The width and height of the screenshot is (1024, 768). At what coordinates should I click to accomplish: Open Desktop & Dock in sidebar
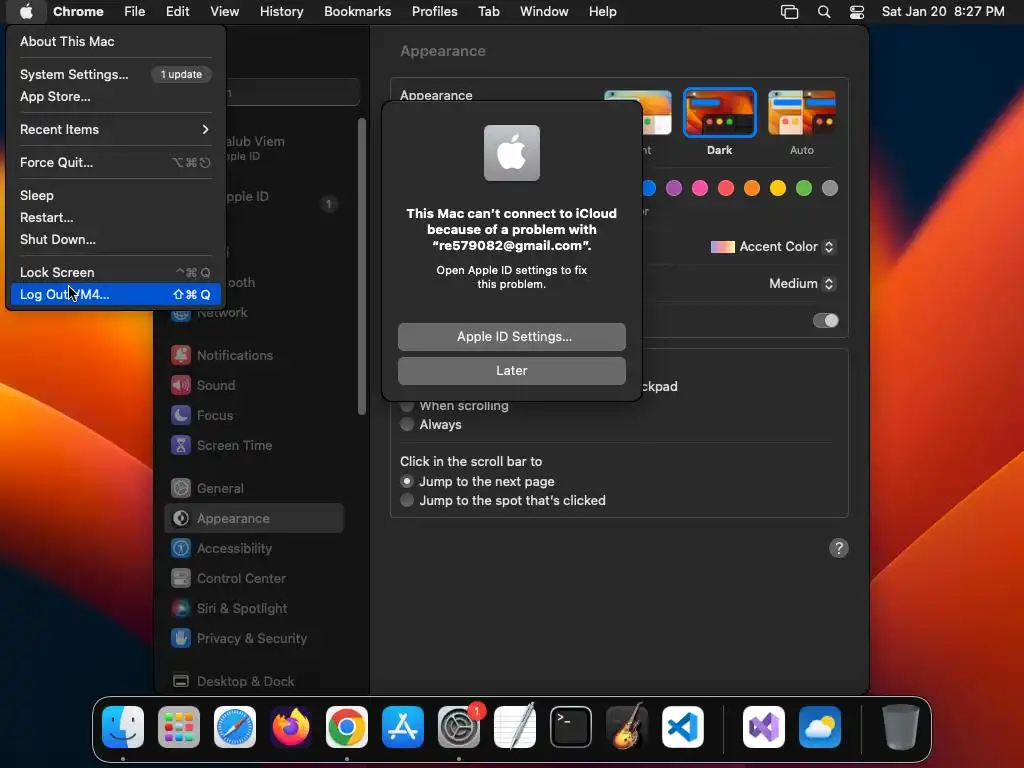pos(254,681)
